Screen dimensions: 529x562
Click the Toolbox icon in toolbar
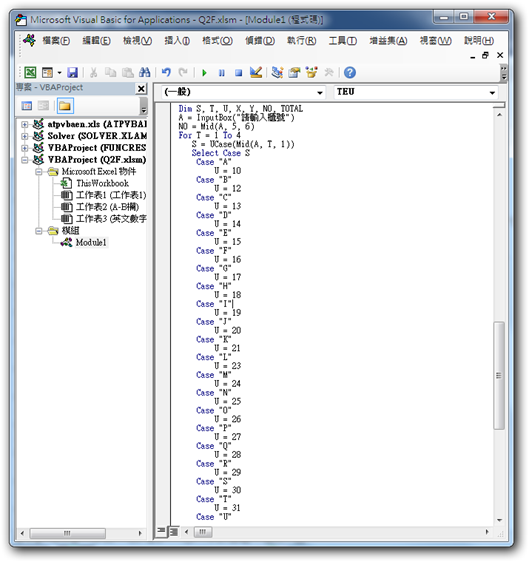[329, 73]
